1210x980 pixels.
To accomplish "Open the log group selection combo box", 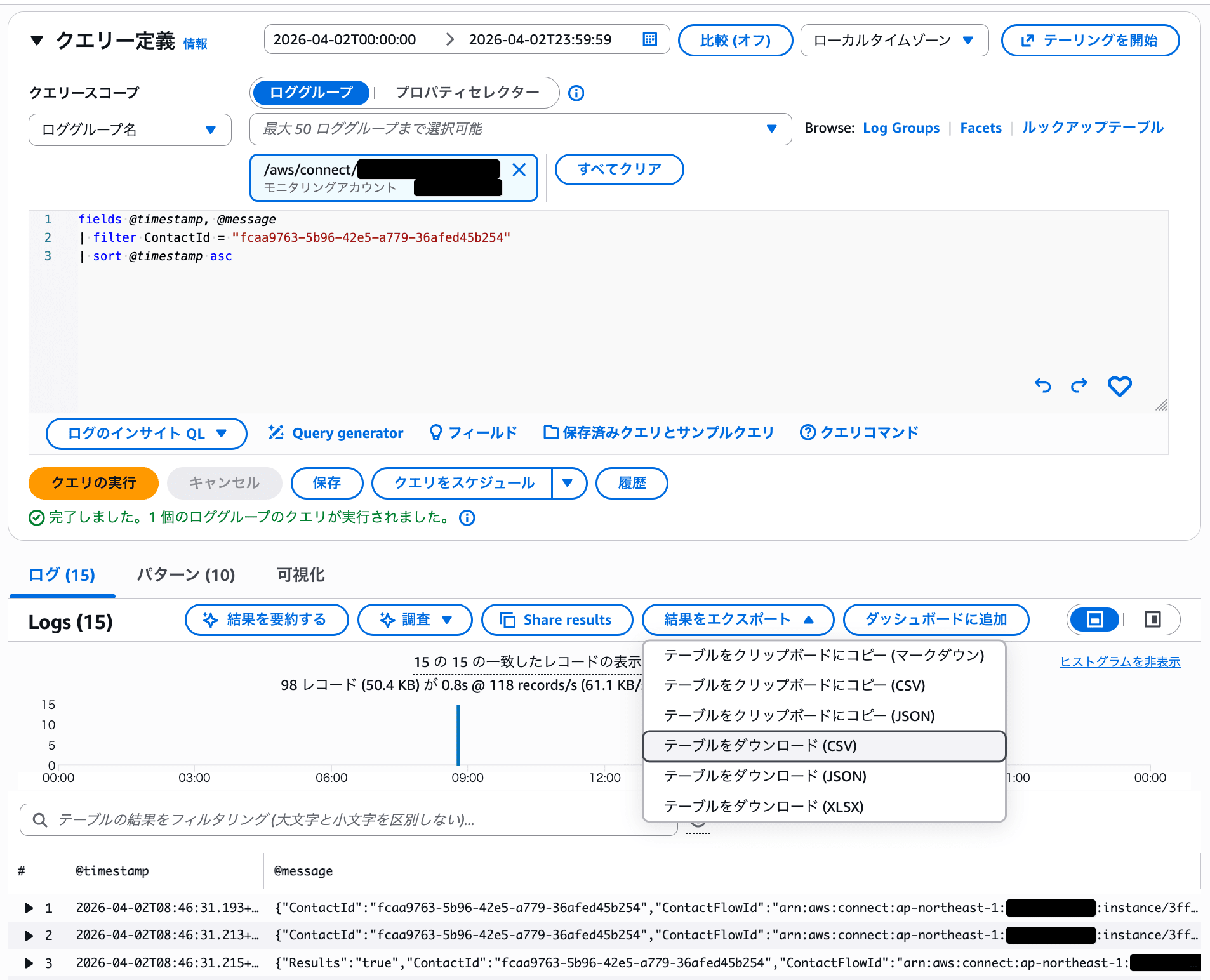I will point(521,129).
